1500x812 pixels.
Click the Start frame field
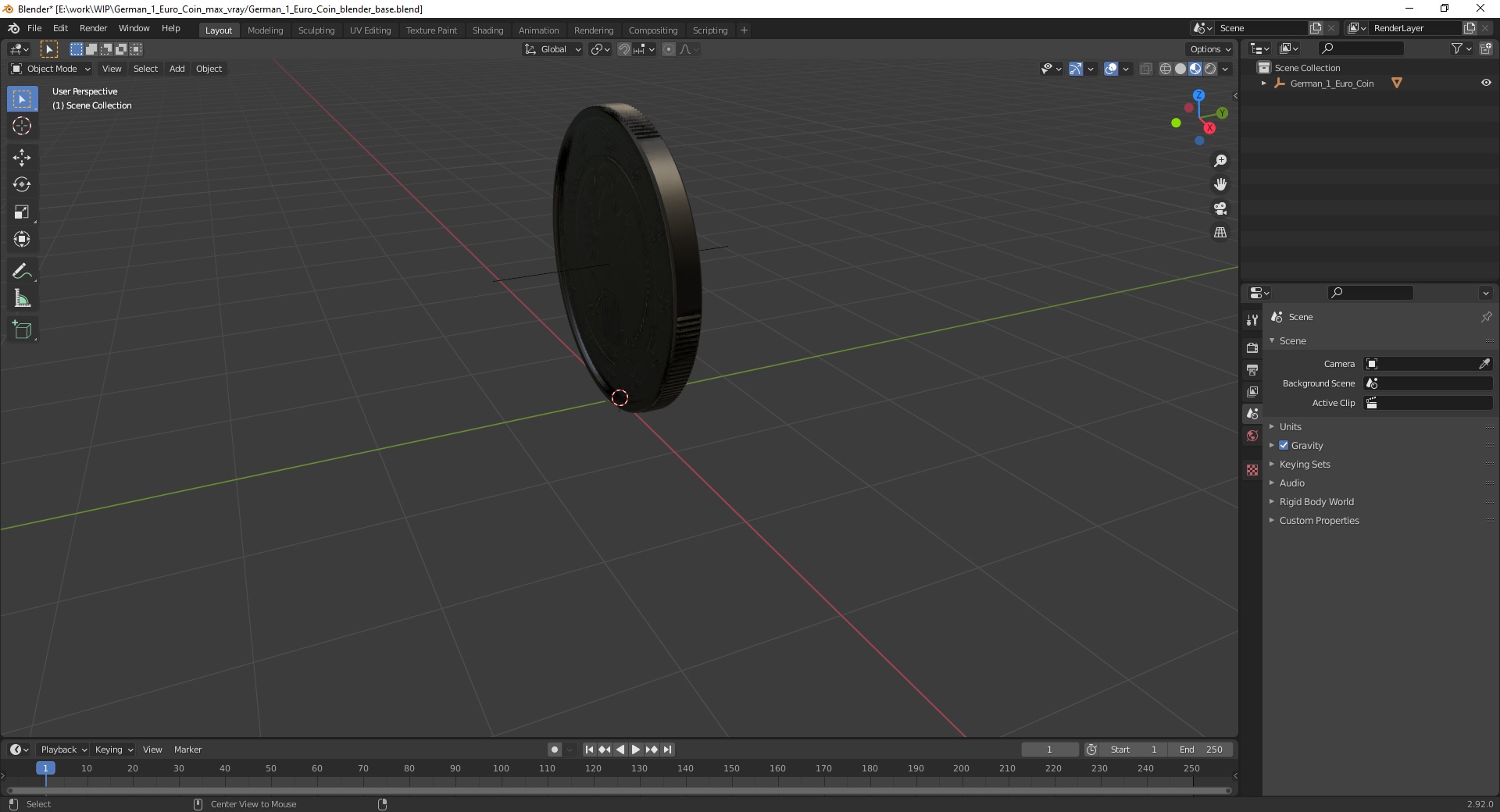tap(1134, 750)
